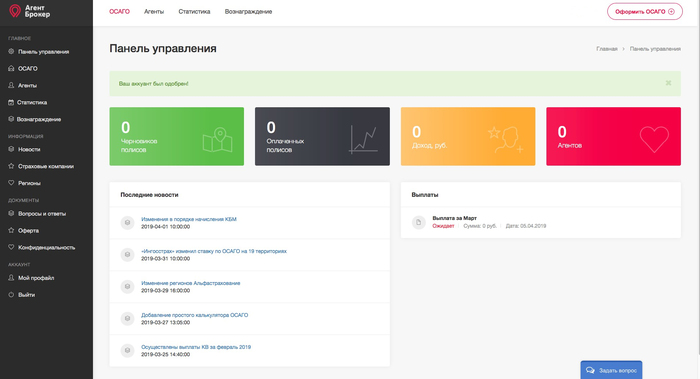Select the Агенты top navigation tab
The width and height of the screenshot is (700, 379).
point(154,12)
